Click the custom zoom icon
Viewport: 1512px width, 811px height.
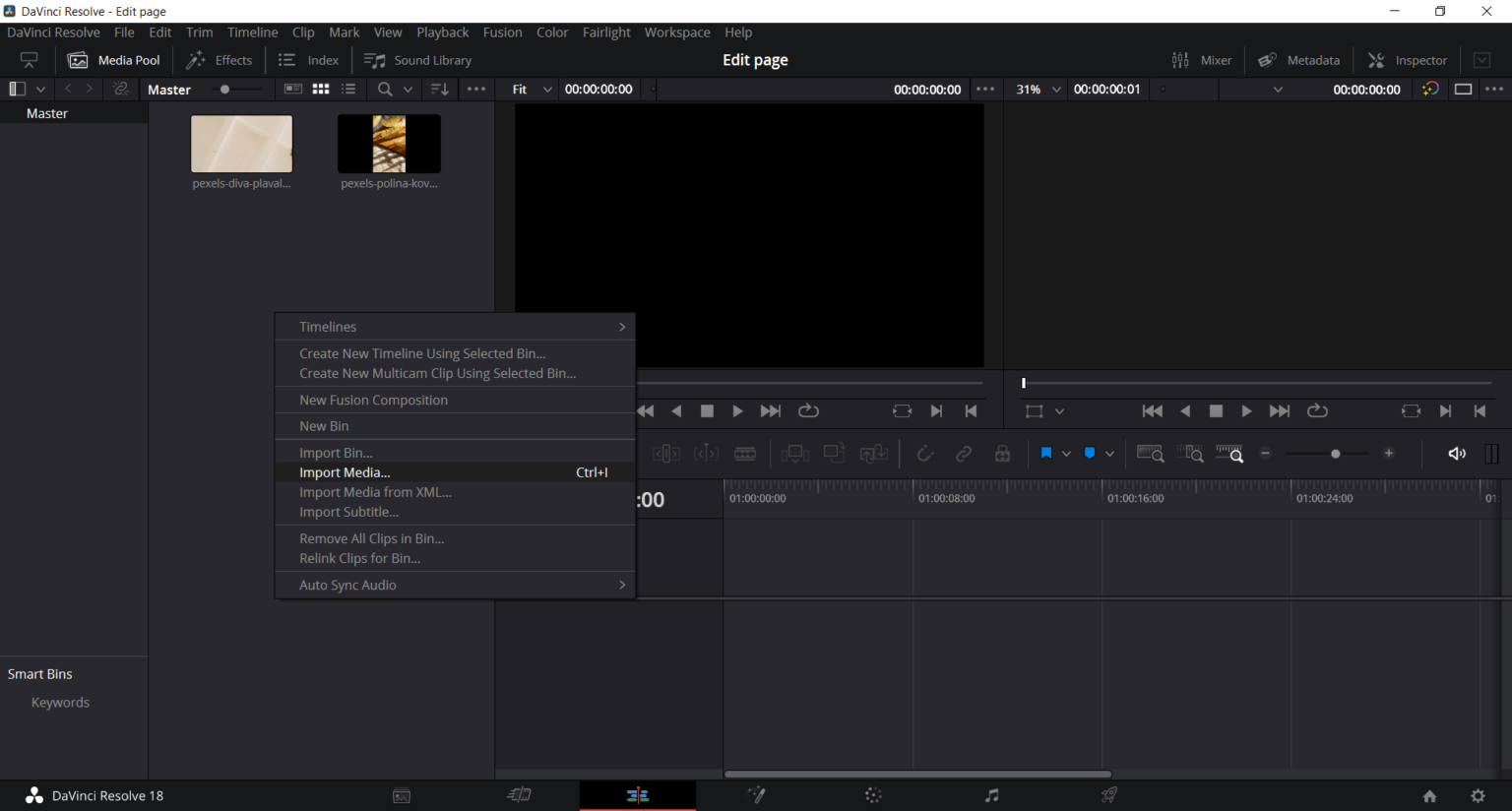(x=1229, y=453)
